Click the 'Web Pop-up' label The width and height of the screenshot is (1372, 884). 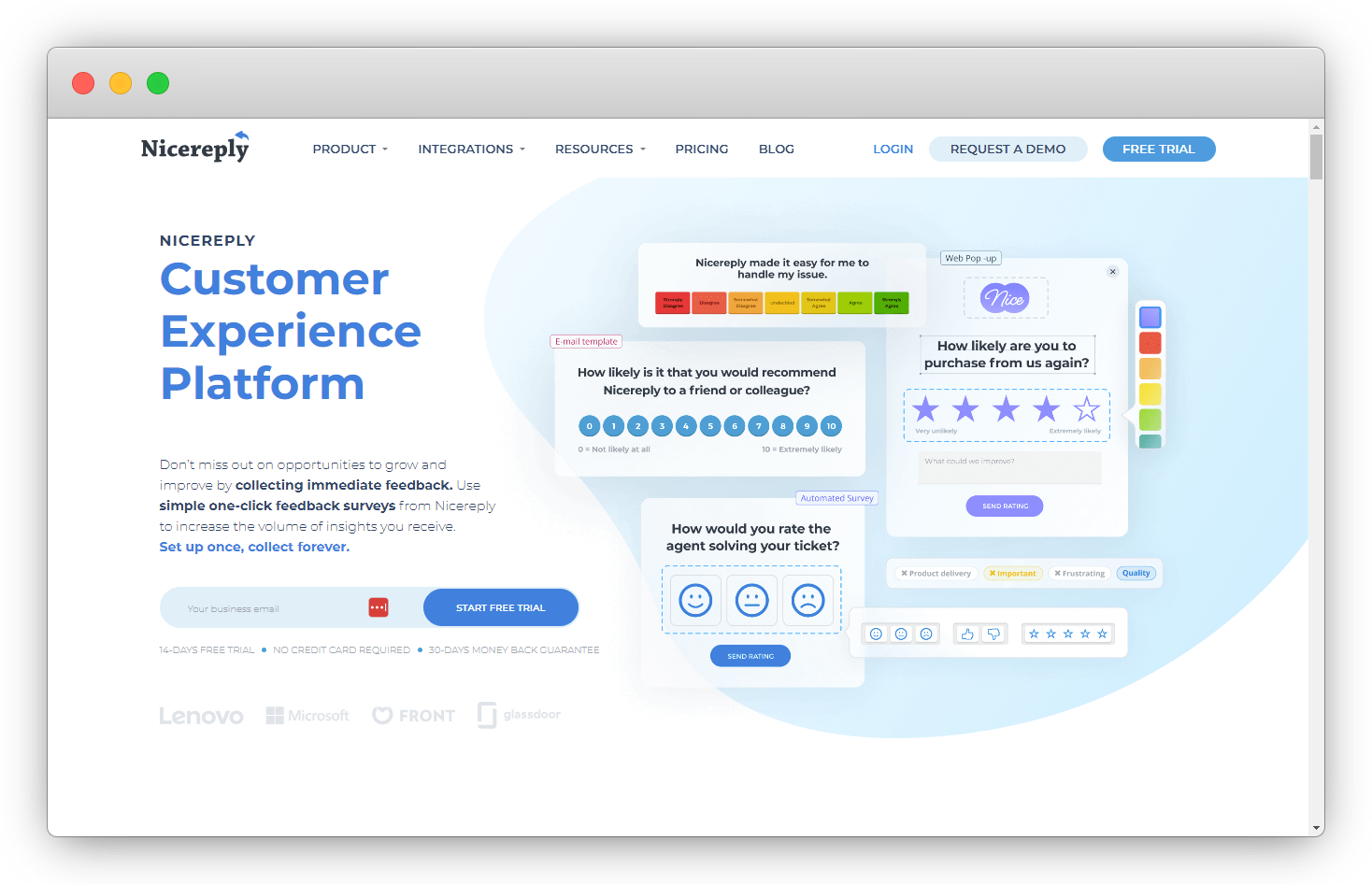(x=970, y=258)
